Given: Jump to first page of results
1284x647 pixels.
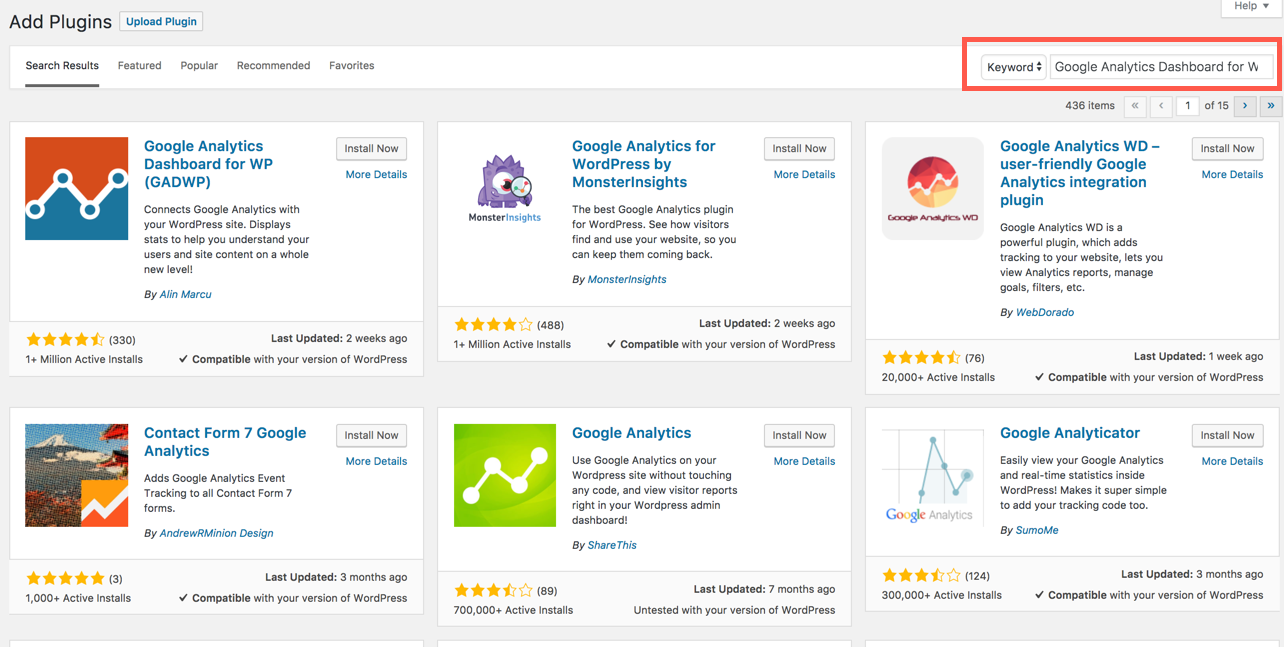Looking at the screenshot, I should pos(1135,105).
